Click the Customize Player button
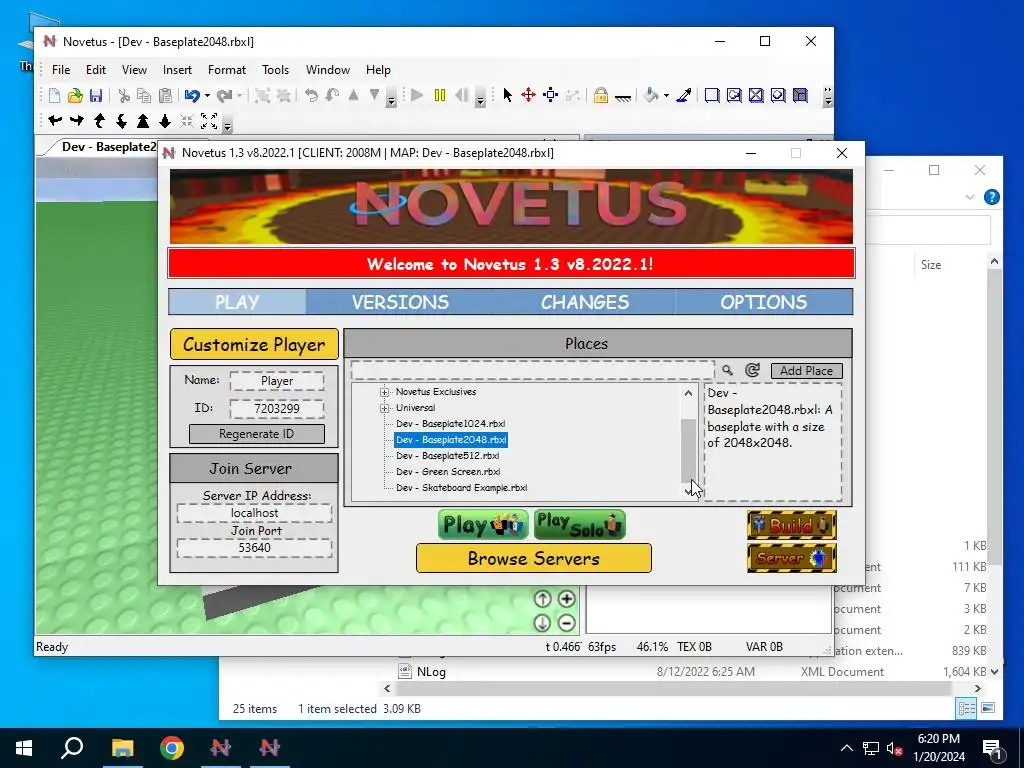 point(254,344)
